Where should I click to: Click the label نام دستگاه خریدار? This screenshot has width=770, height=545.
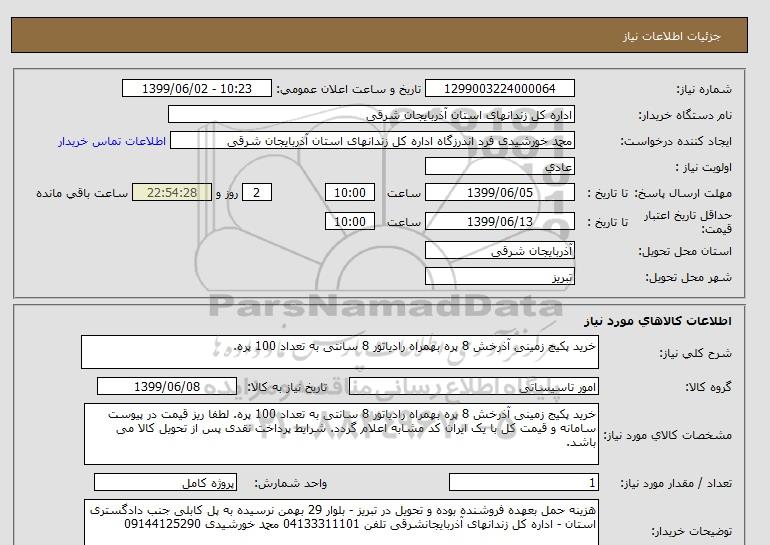coord(685,115)
